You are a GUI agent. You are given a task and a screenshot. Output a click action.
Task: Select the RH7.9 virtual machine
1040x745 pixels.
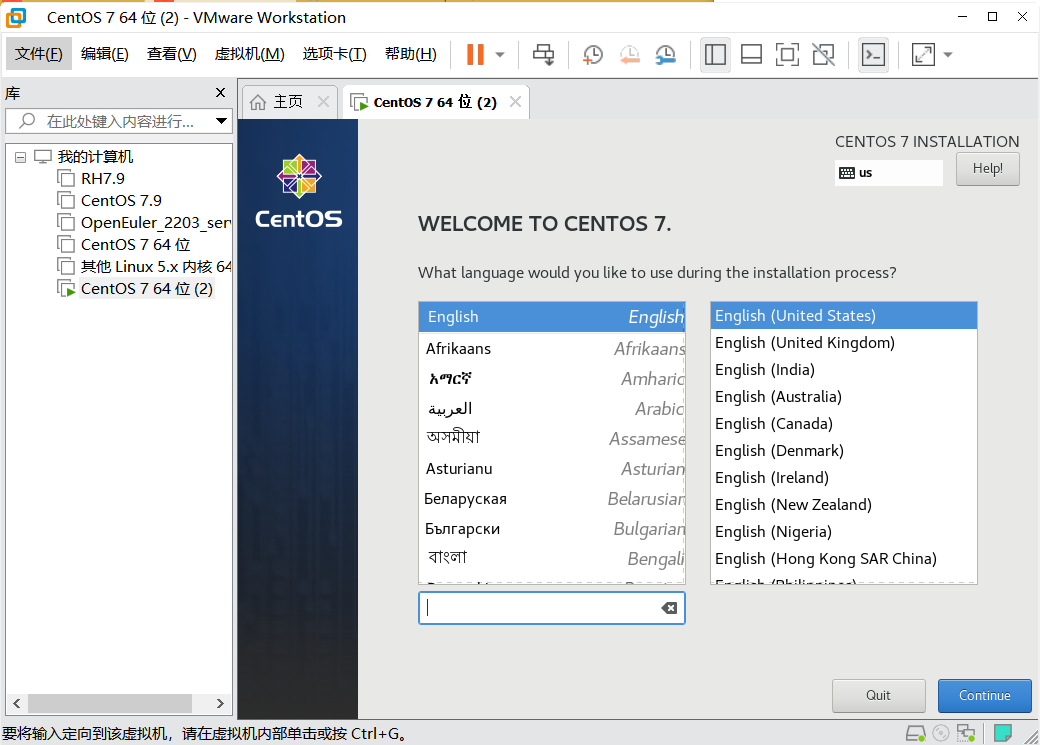(x=102, y=178)
